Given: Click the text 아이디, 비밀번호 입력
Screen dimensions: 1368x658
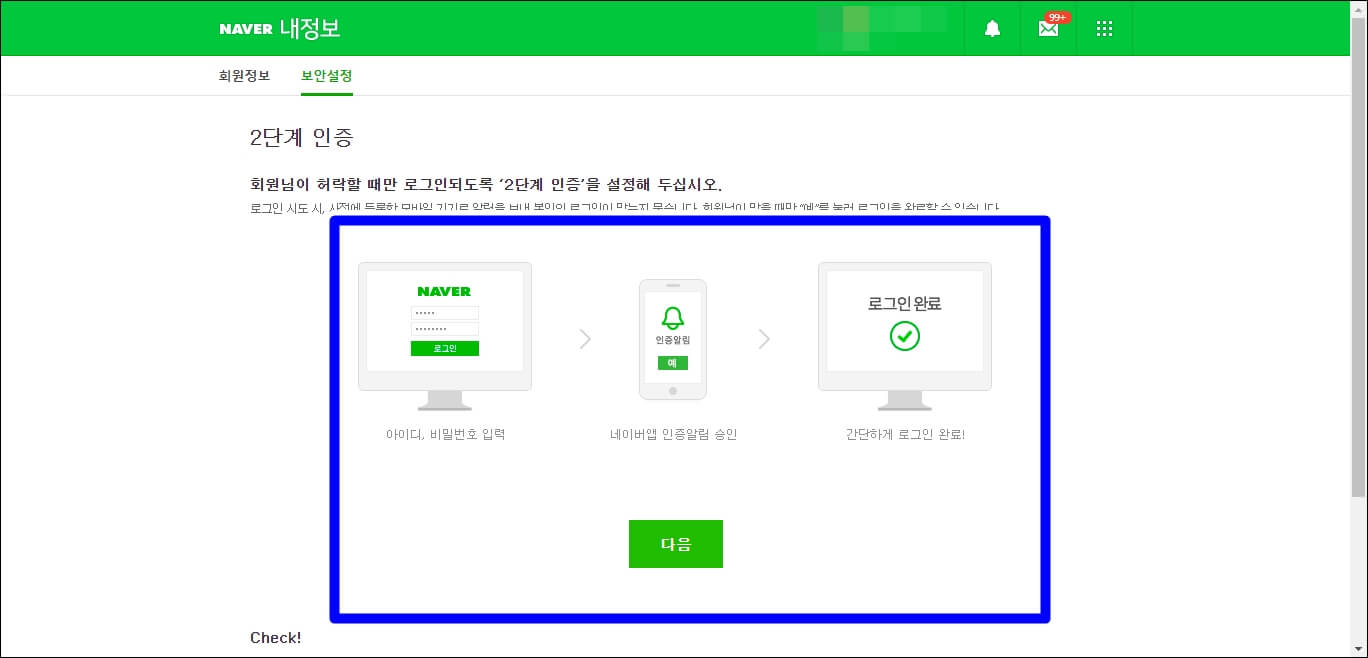Looking at the screenshot, I should click(x=445, y=435).
